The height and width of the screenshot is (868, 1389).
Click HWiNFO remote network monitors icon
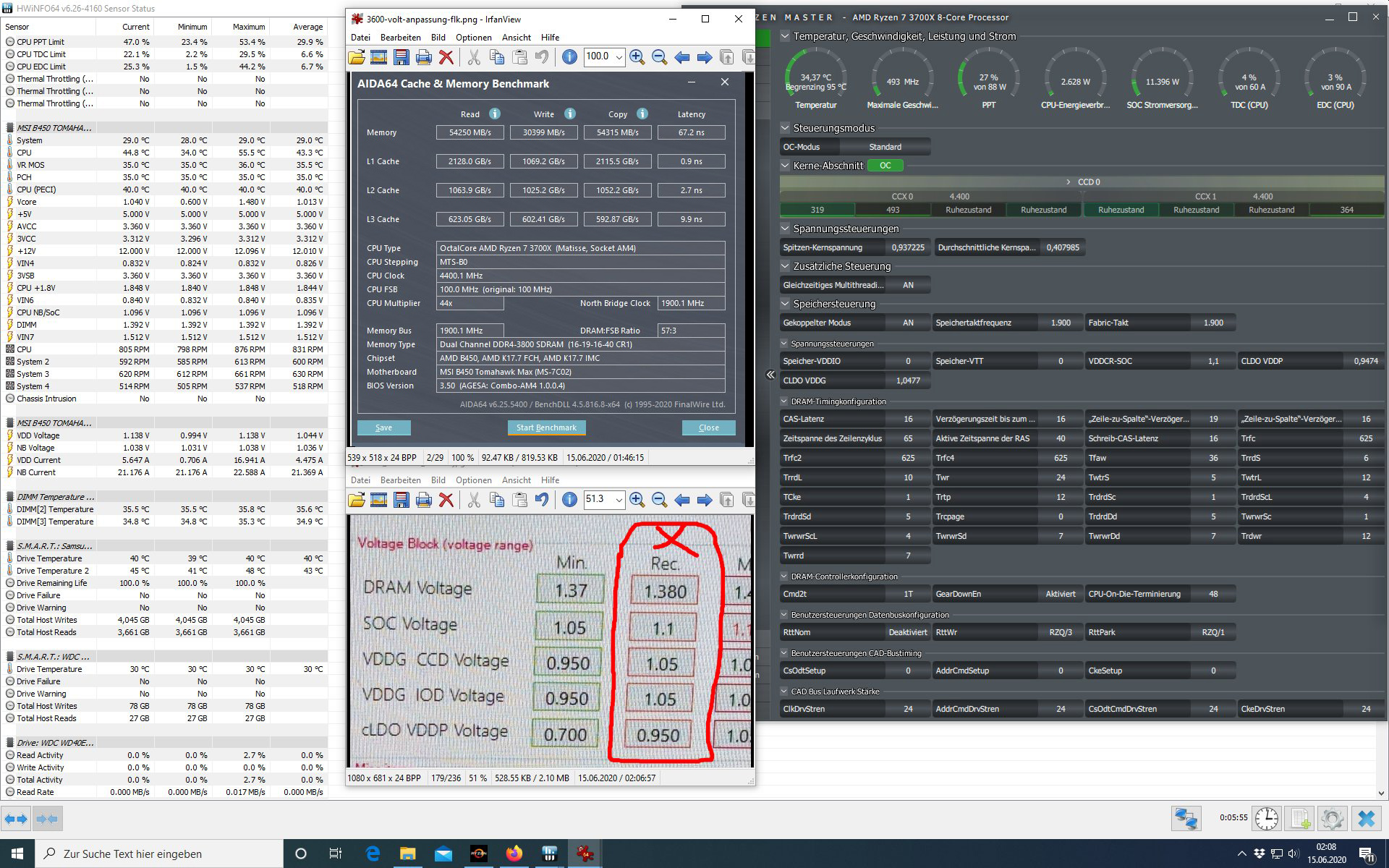coord(1186,819)
